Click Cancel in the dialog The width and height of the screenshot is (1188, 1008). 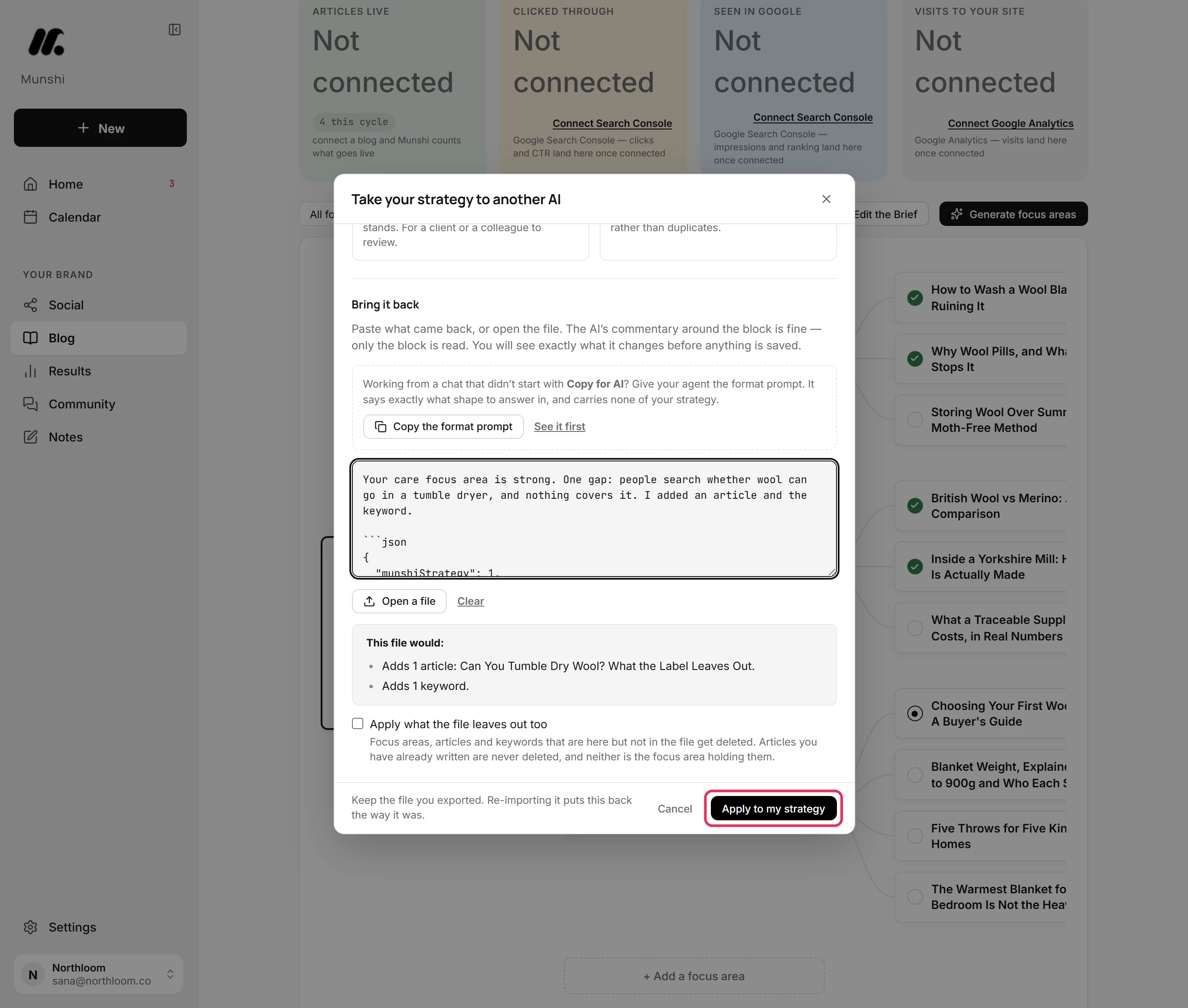click(x=675, y=809)
